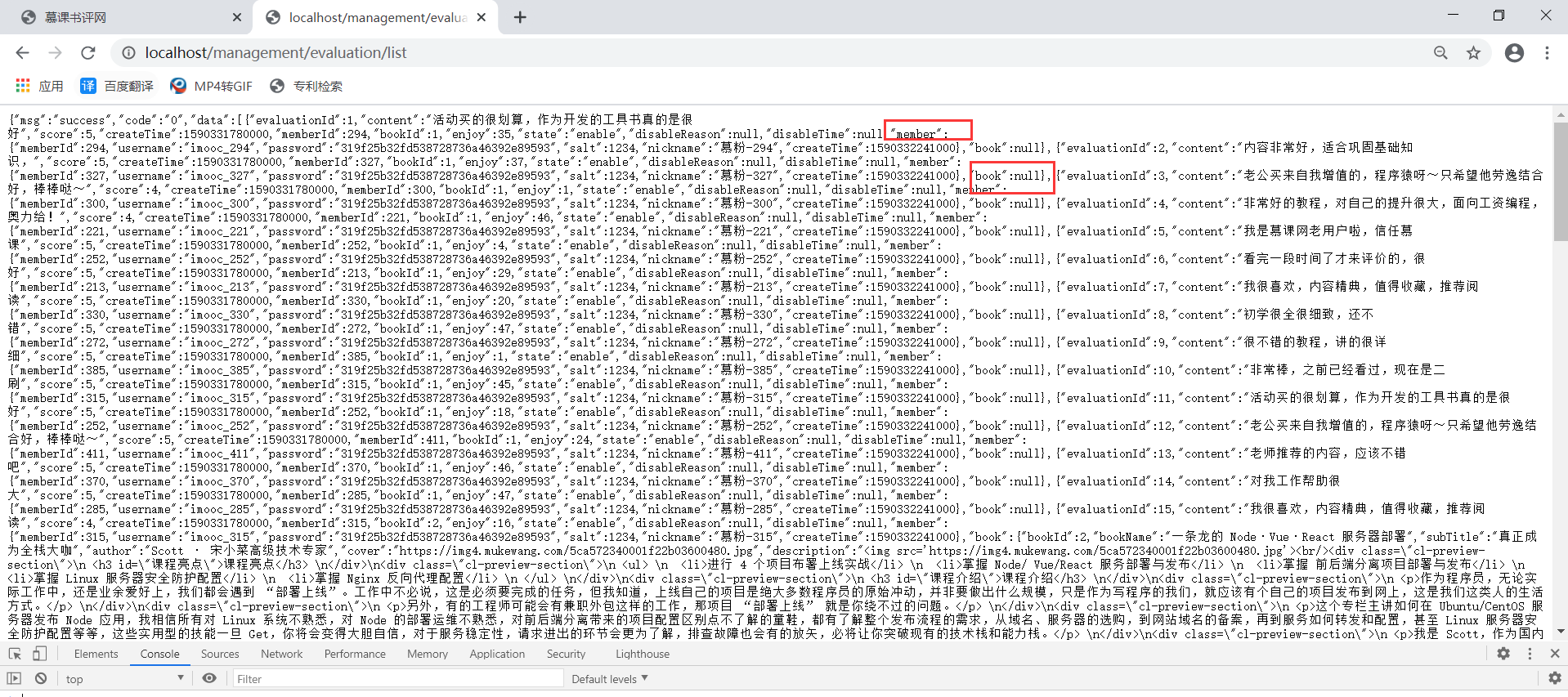Switch to the Performance panel

coord(355,654)
